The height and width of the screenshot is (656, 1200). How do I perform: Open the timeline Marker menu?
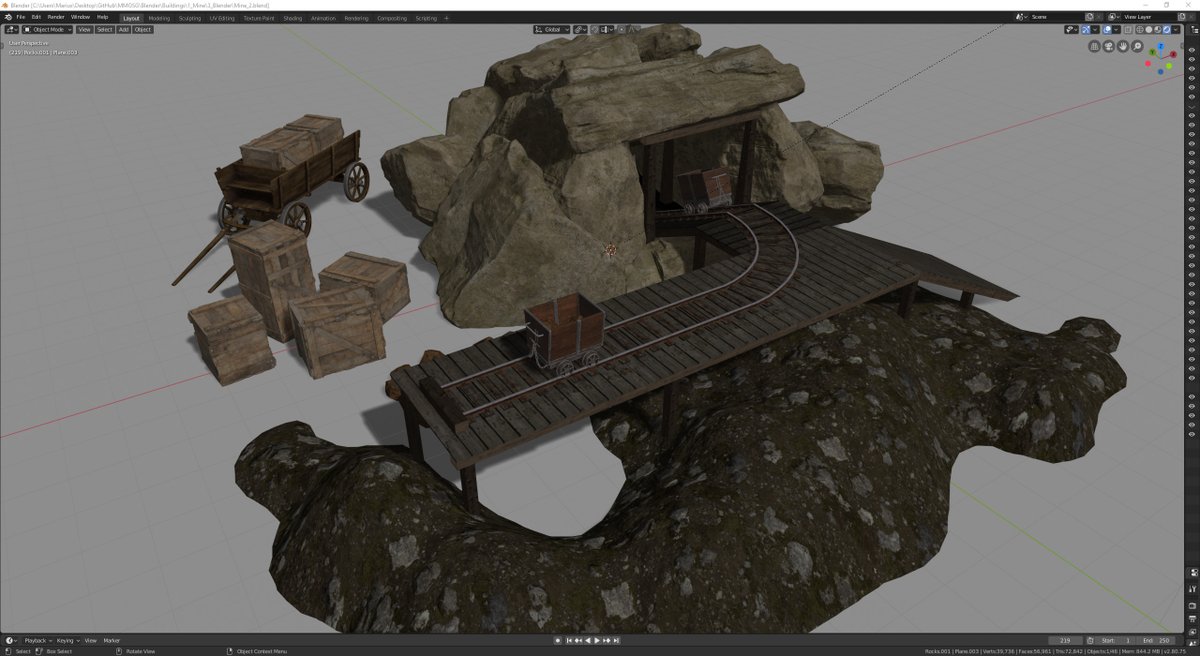pos(112,640)
